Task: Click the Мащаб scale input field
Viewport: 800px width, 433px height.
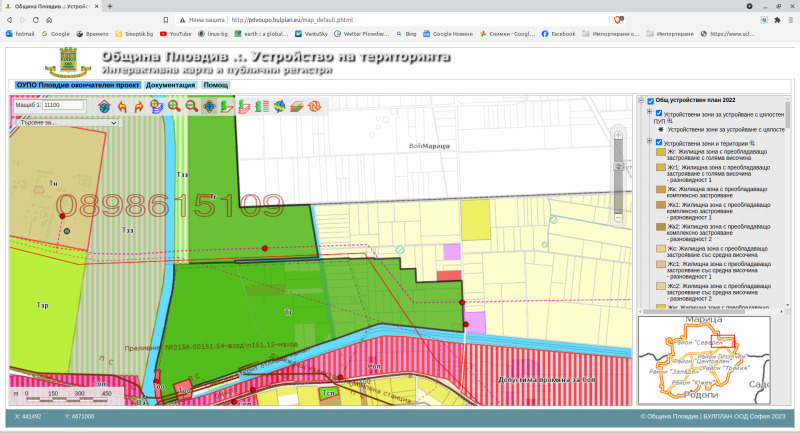Action: click(65, 104)
